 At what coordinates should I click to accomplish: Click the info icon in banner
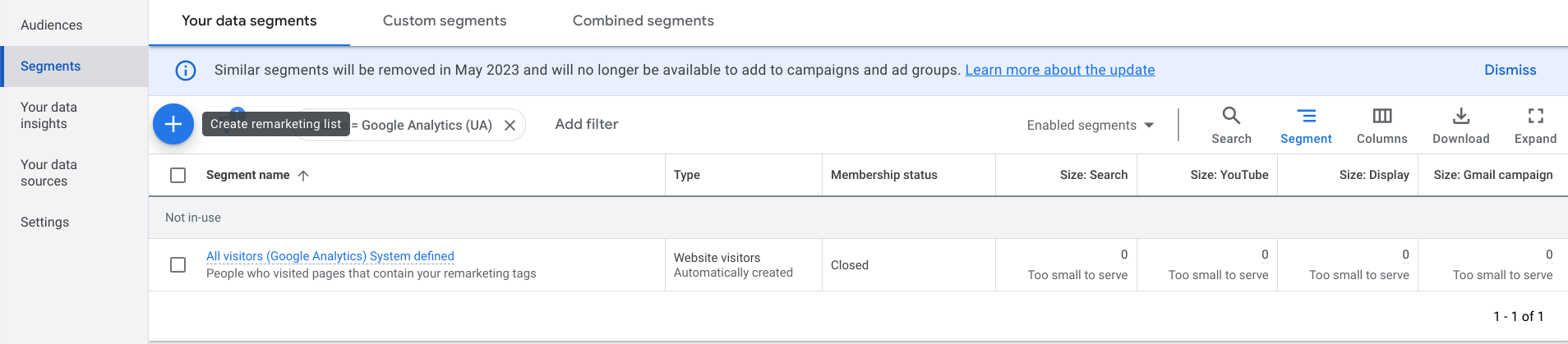[x=186, y=71]
